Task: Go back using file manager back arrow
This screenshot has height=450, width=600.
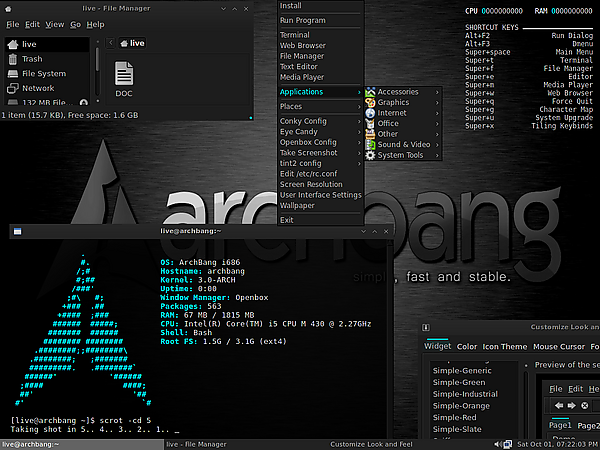Action: [x=108, y=43]
